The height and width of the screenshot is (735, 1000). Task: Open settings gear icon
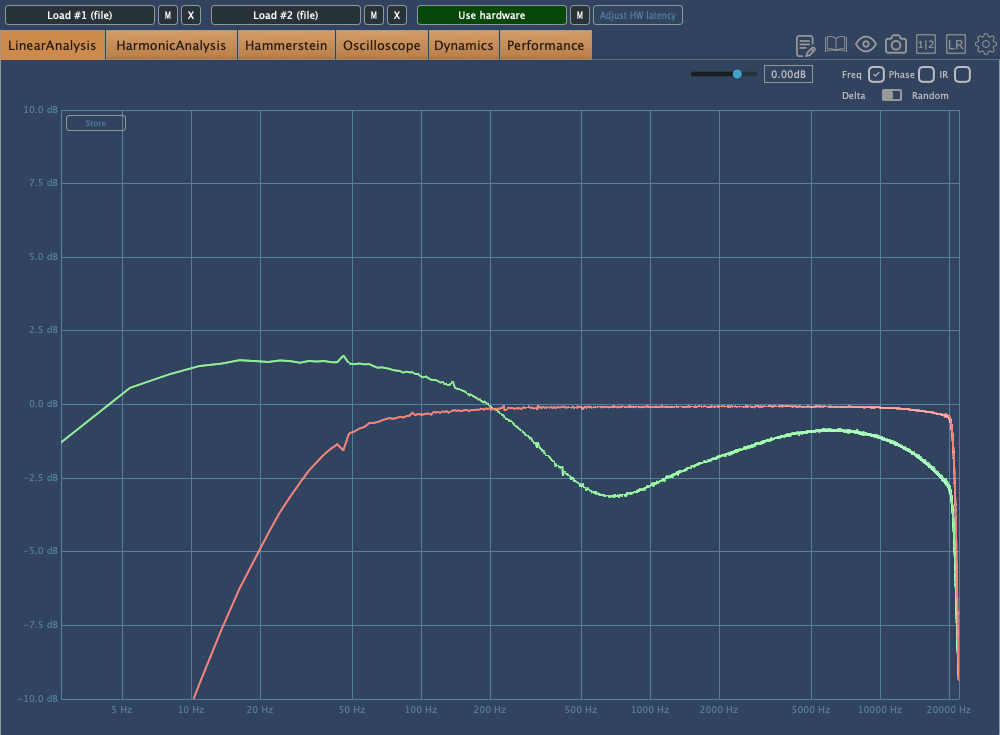986,45
